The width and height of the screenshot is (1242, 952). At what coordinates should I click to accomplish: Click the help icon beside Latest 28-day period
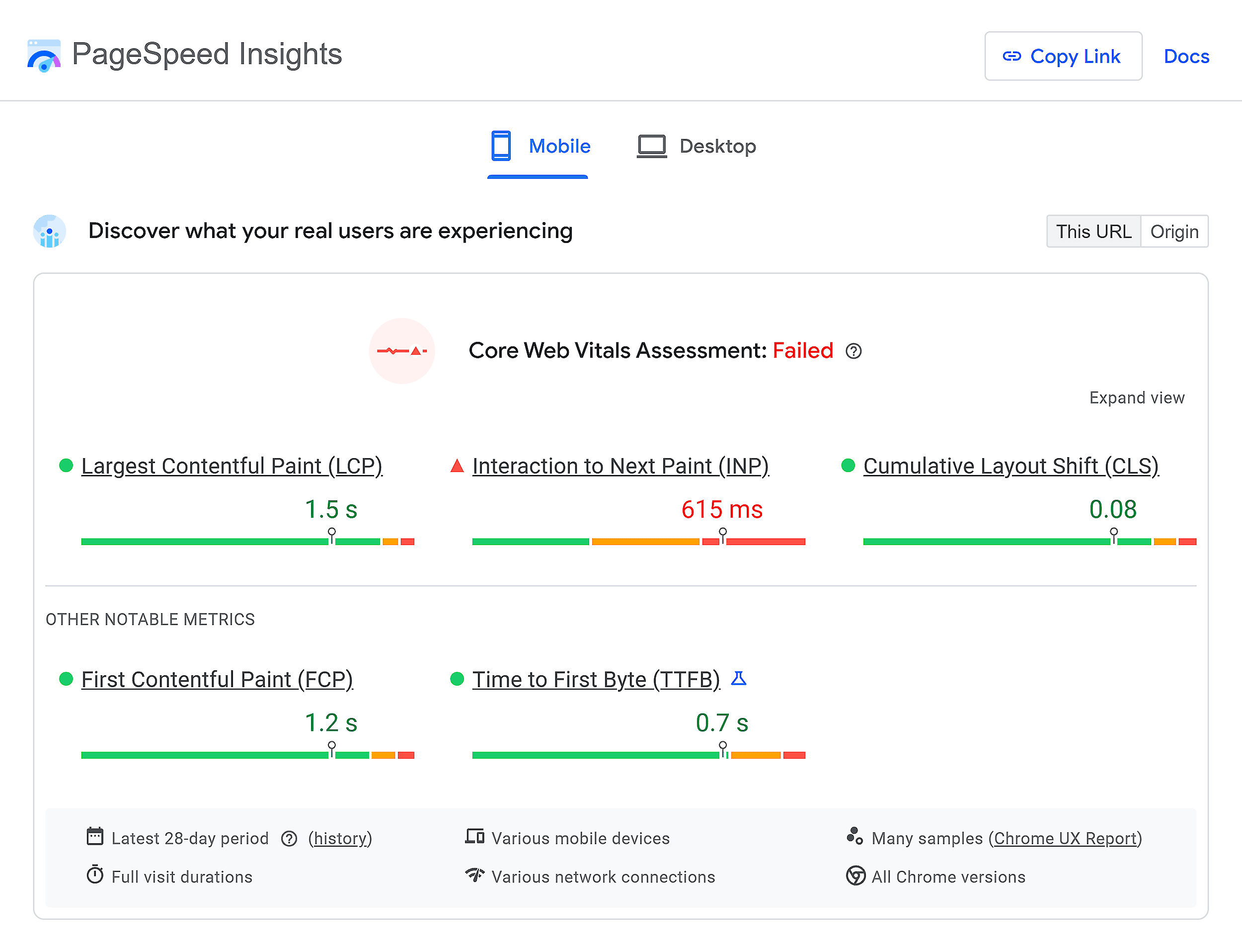[x=290, y=838]
